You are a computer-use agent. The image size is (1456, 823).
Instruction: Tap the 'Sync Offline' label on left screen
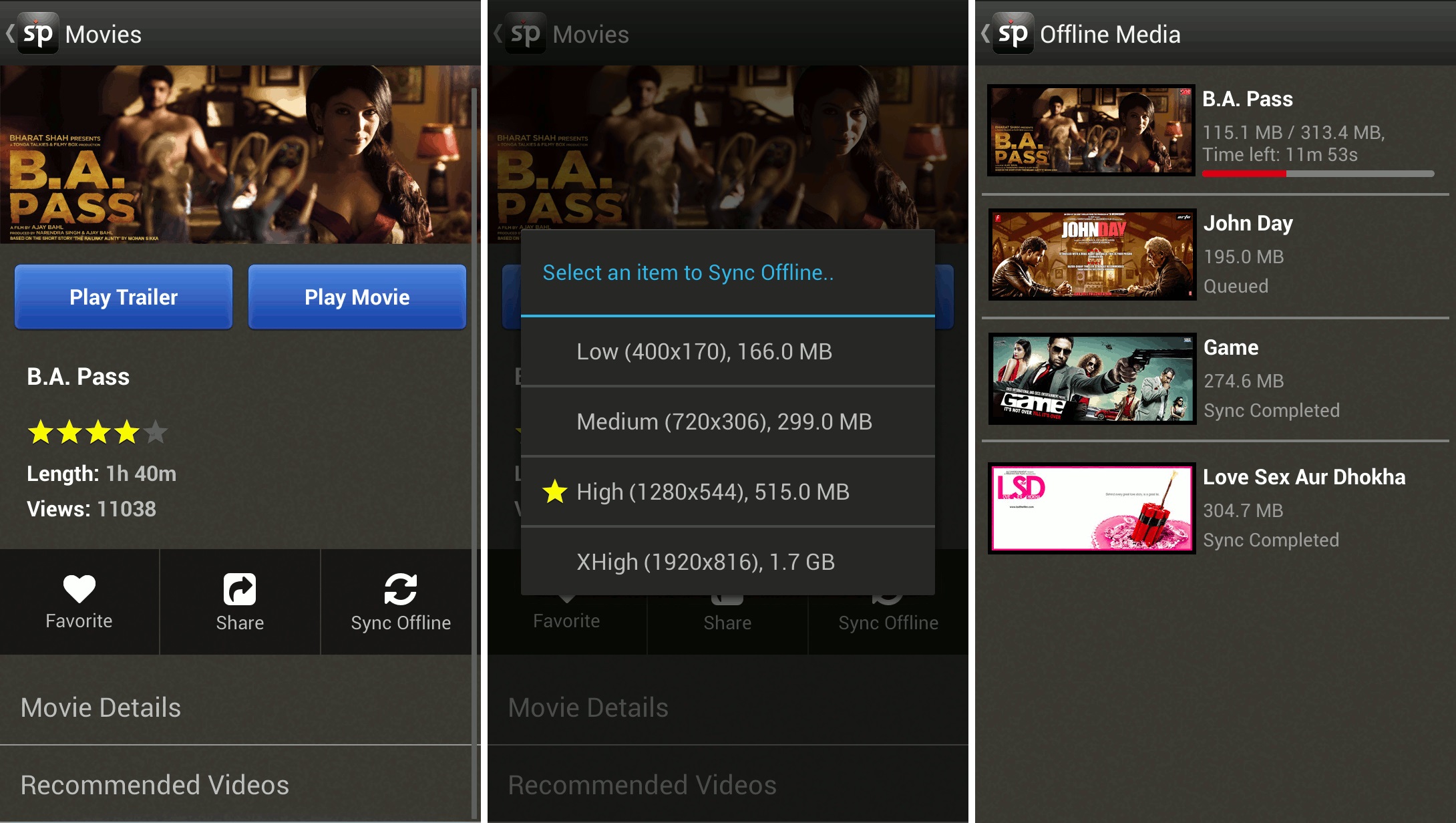tap(401, 623)
